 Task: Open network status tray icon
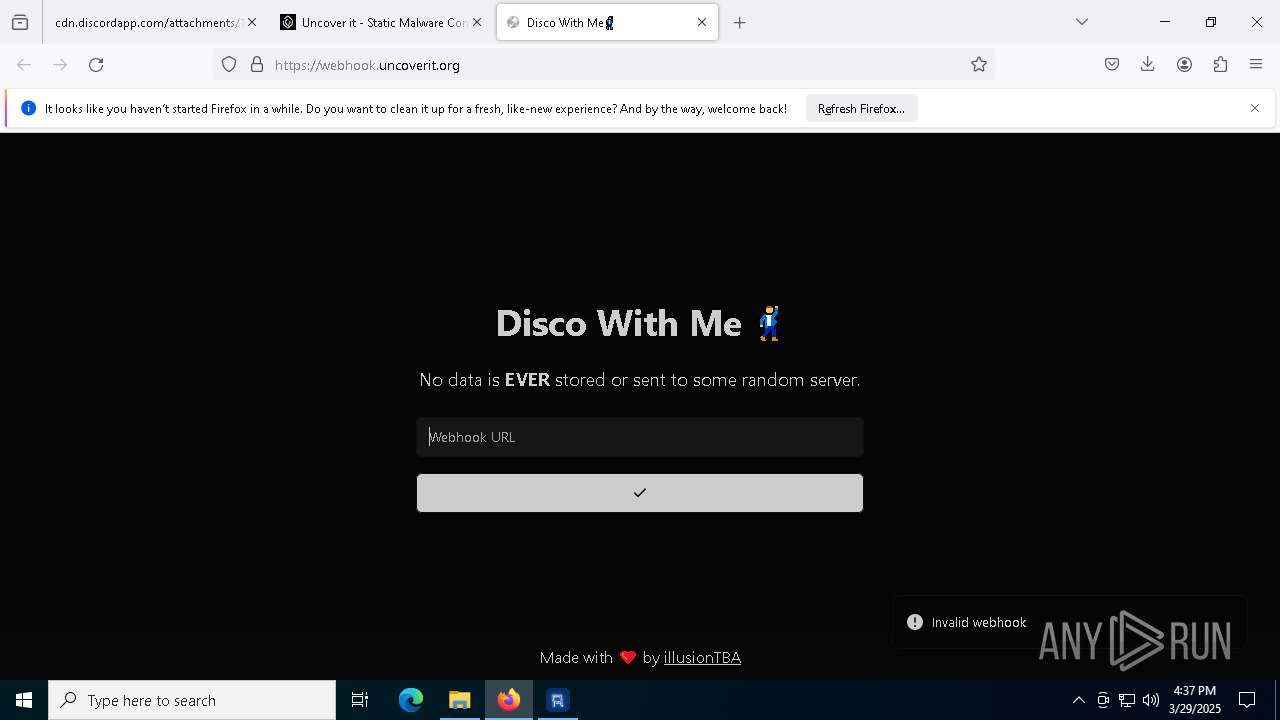coord(1127,700)
